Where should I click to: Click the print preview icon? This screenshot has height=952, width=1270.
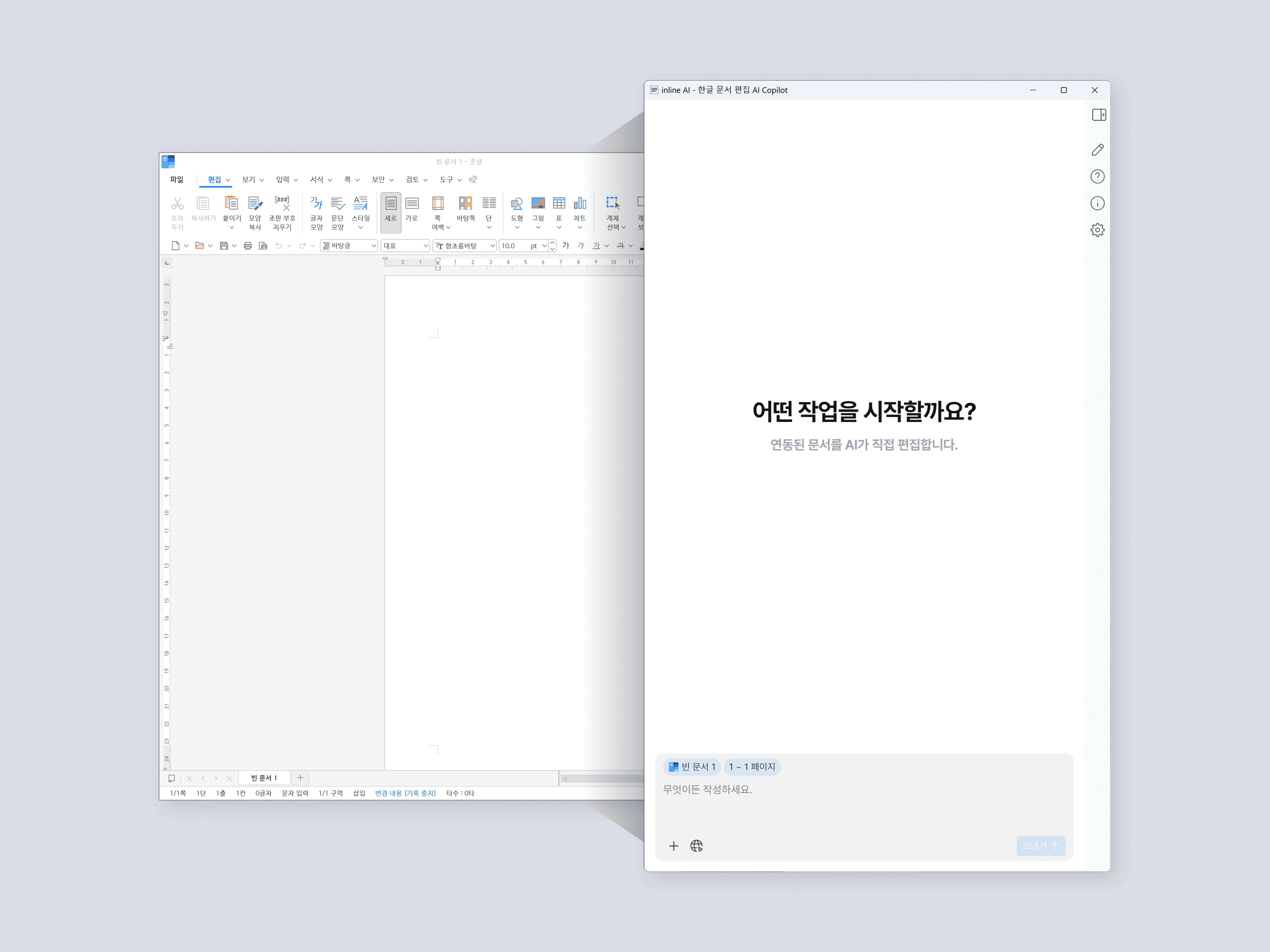coord(263,246)
